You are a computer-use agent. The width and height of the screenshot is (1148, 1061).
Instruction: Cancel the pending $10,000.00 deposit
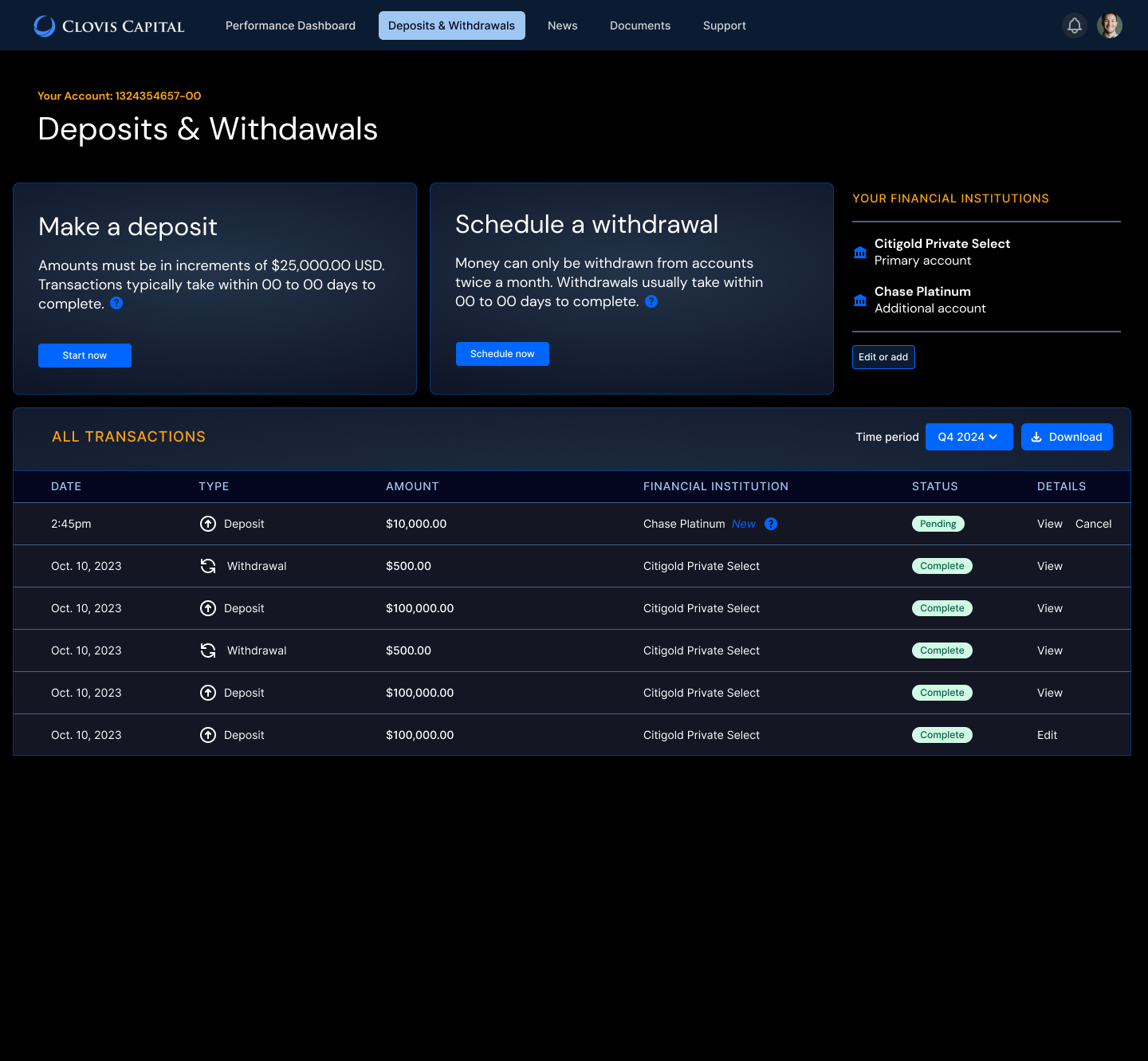tap(1093, 524)
